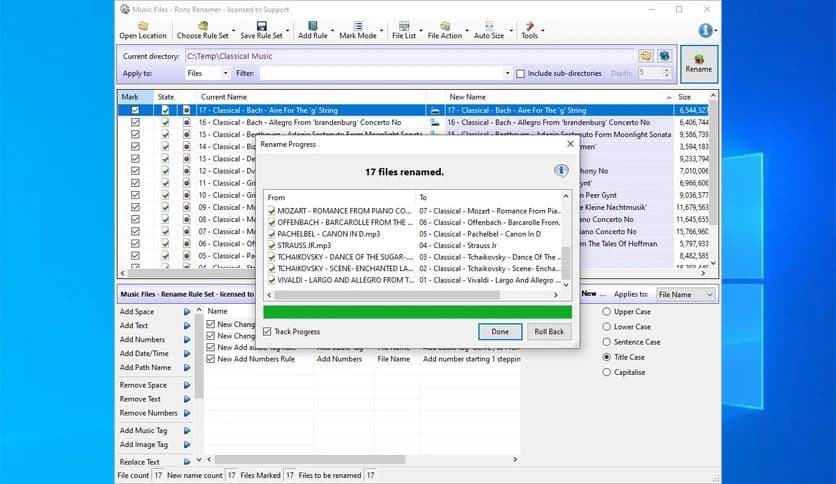The height and width of the screenshot is (484, 836).
Task: Open the Applies to File Name dropdown
Action: [x=686, y=295]
